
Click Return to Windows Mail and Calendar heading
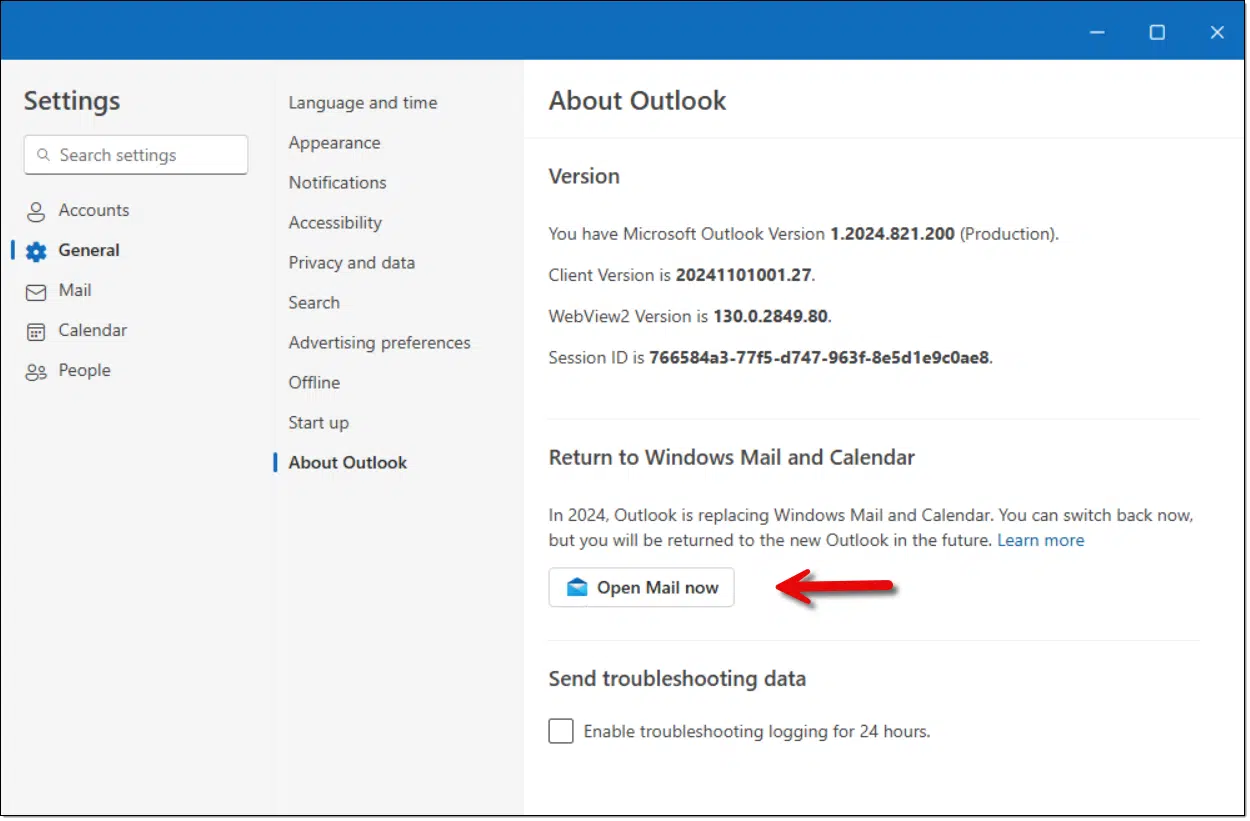(732, 458)
